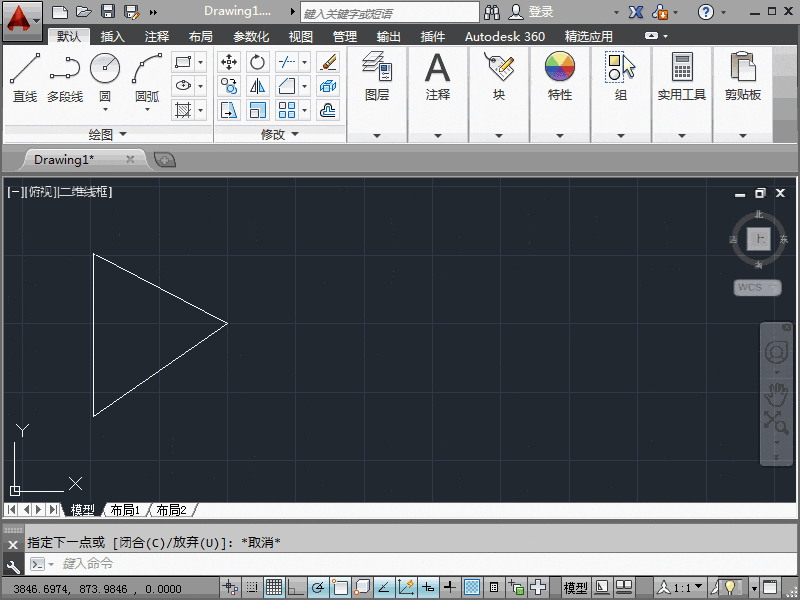Image resolution: width=800 pixels, height=600 pixels.
Task: Select the Rotate tool in the Modify panel
Action: tap(258, 62)
